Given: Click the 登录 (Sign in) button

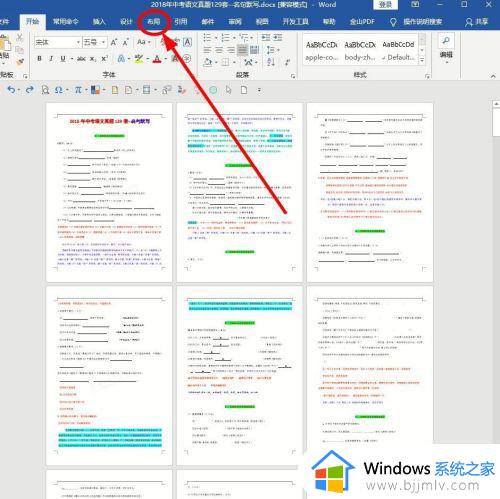Looking at the screenshot, I should coord(385,5).
